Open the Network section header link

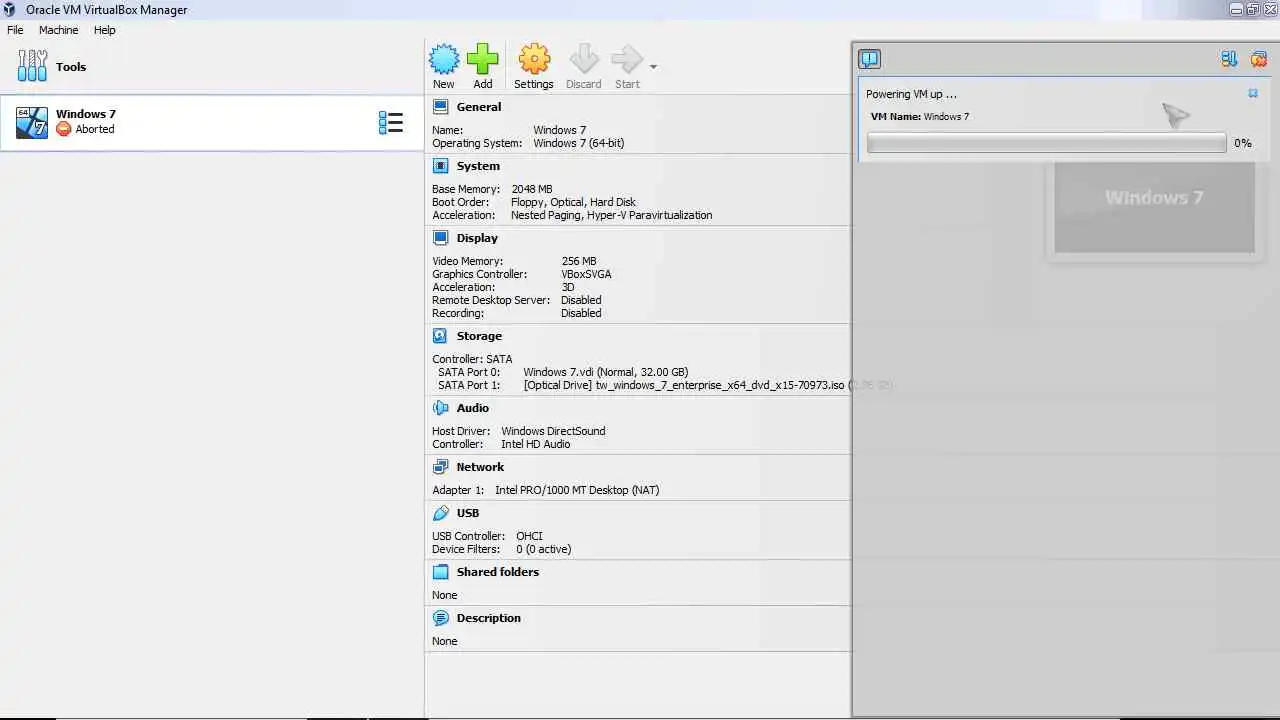click(x=480, y=467)
